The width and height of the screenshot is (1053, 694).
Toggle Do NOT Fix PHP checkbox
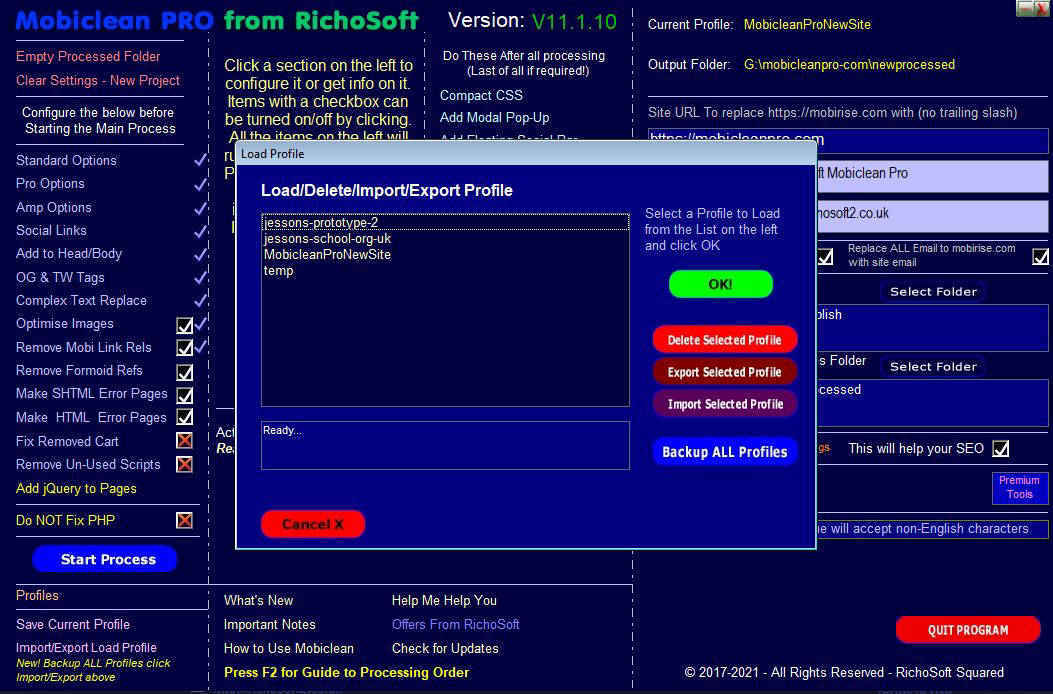coord(184,520)
